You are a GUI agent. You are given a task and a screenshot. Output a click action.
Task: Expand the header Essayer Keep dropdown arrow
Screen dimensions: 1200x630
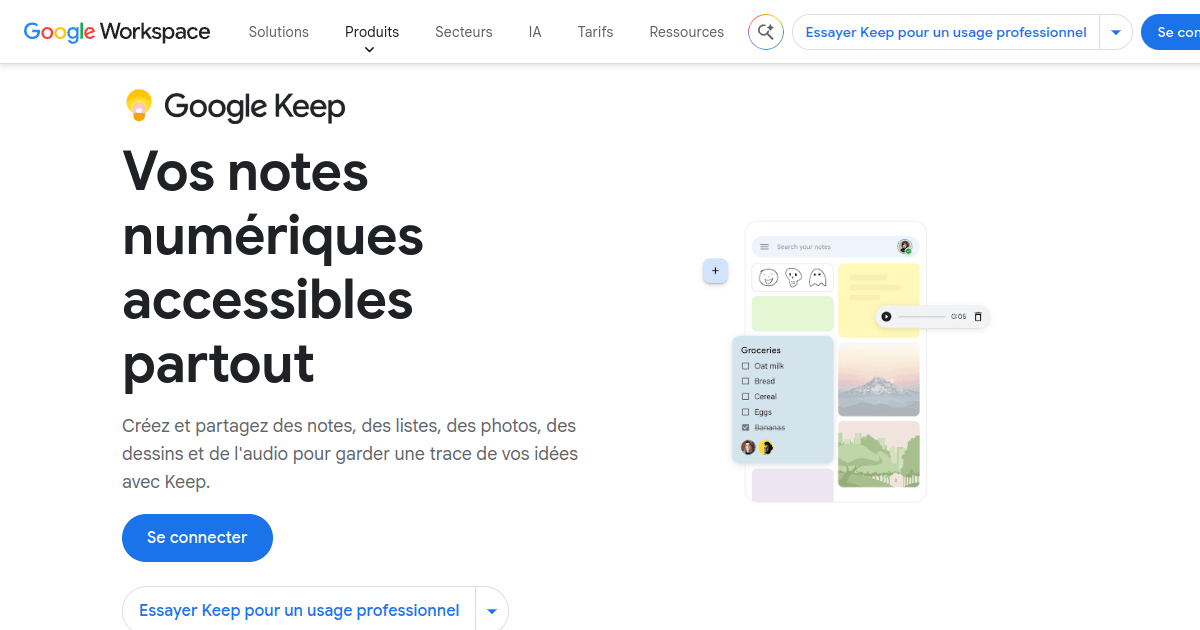(x=1116, y=32)
